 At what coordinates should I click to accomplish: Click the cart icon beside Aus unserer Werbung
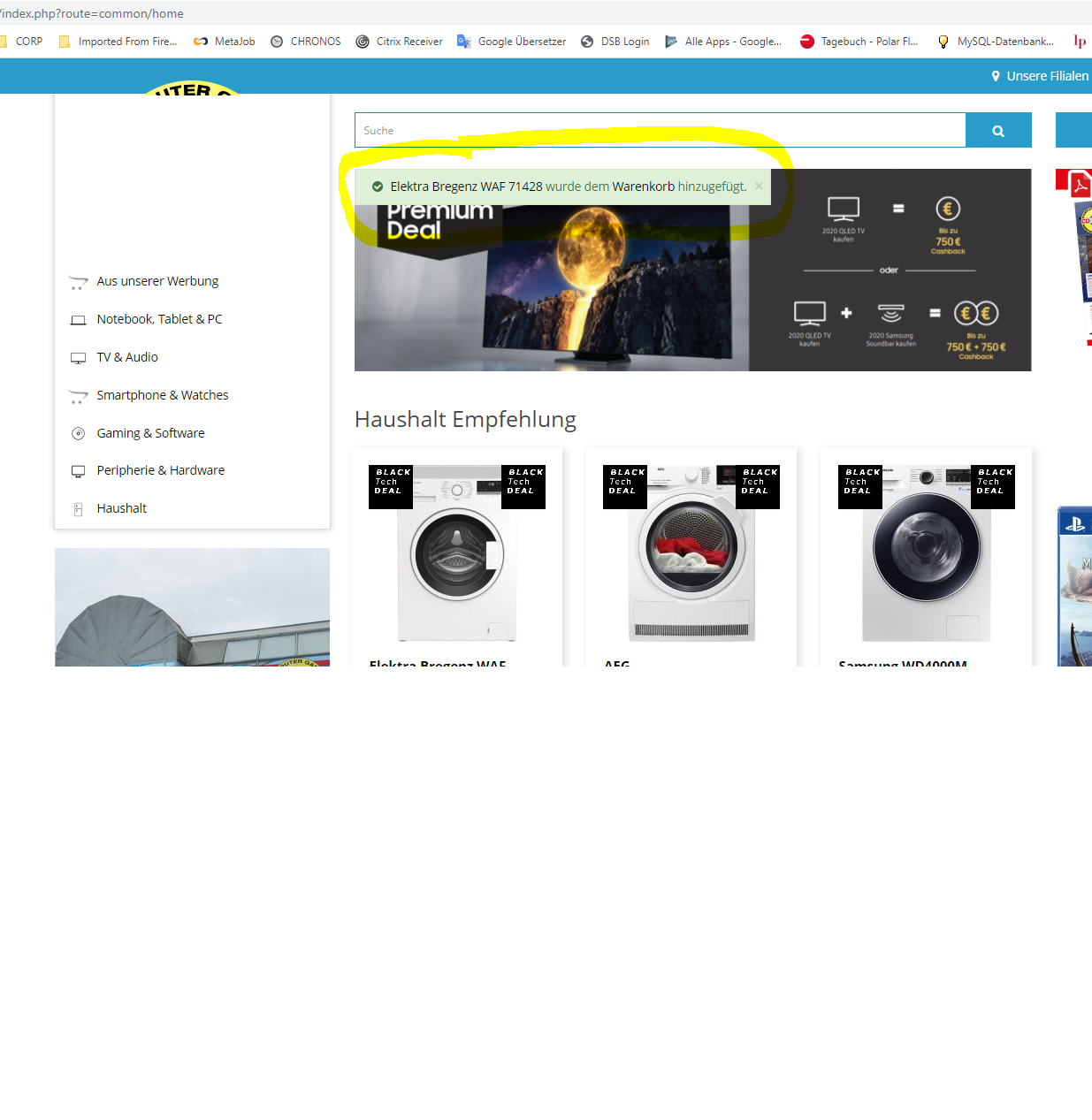tap(78, 282)
